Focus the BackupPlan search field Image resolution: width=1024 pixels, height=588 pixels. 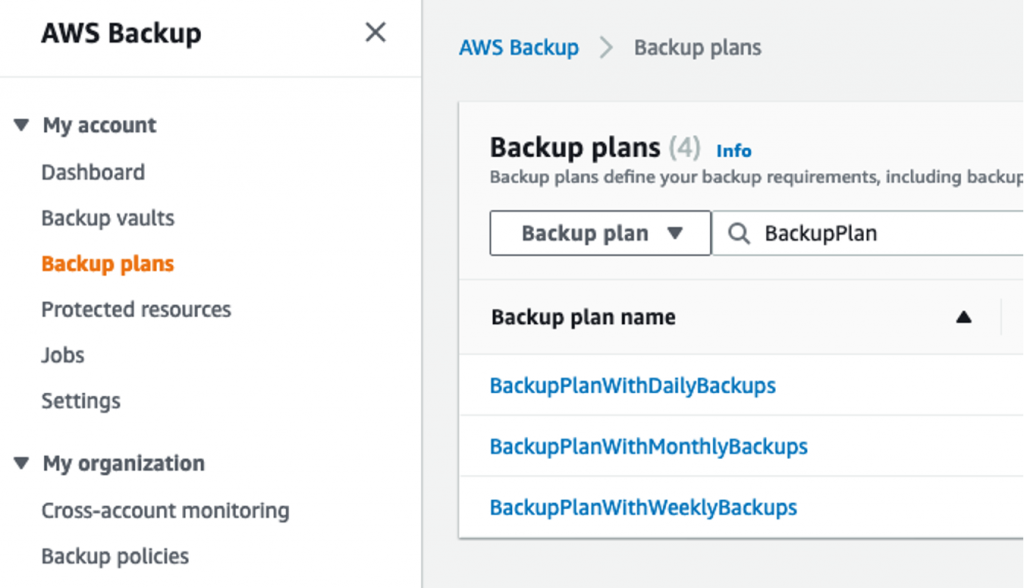[880, 233]
